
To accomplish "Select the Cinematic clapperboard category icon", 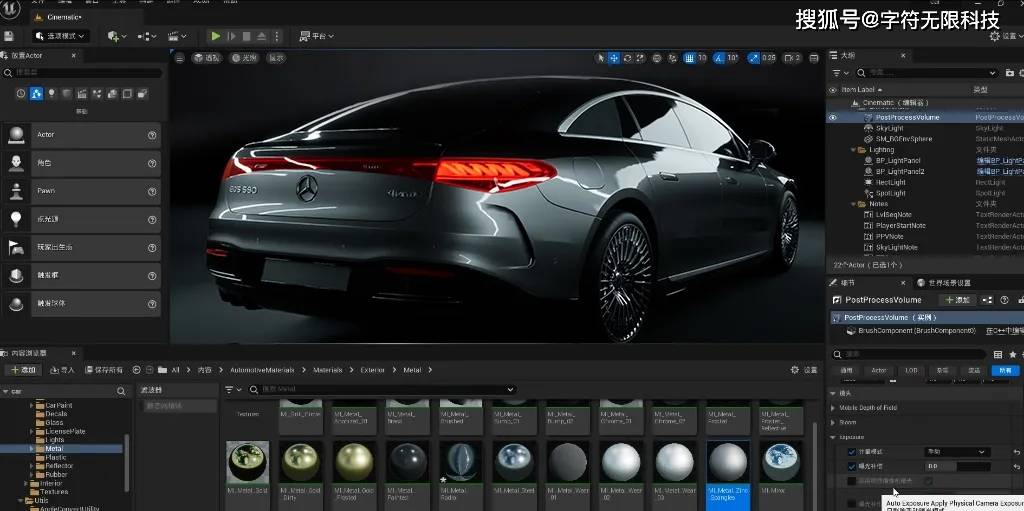I will 82,94.
